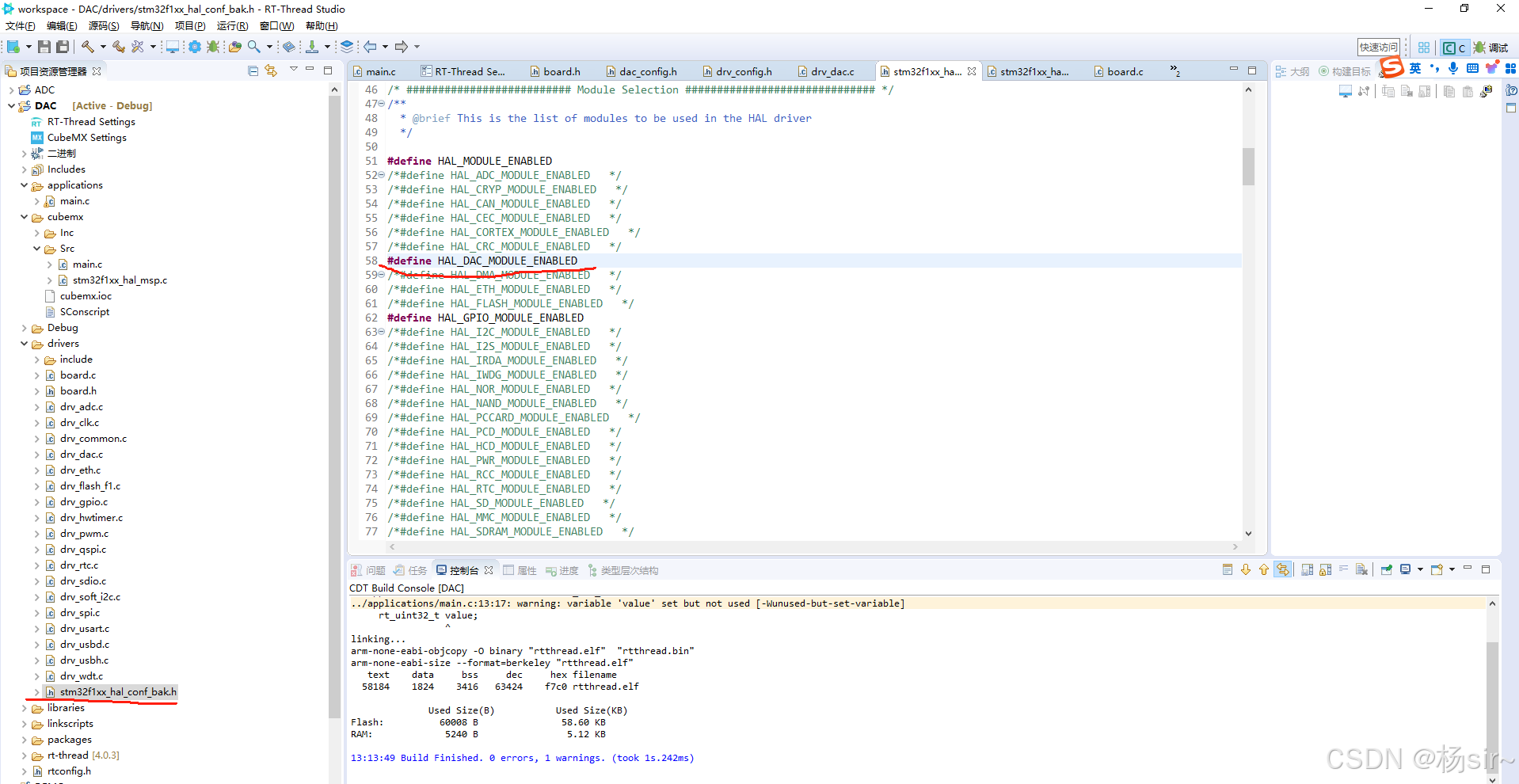Viewport: 1519px width, 784px height.
Task: Collapse the drivers folder in project tree
Action: (x=24, y=344)
